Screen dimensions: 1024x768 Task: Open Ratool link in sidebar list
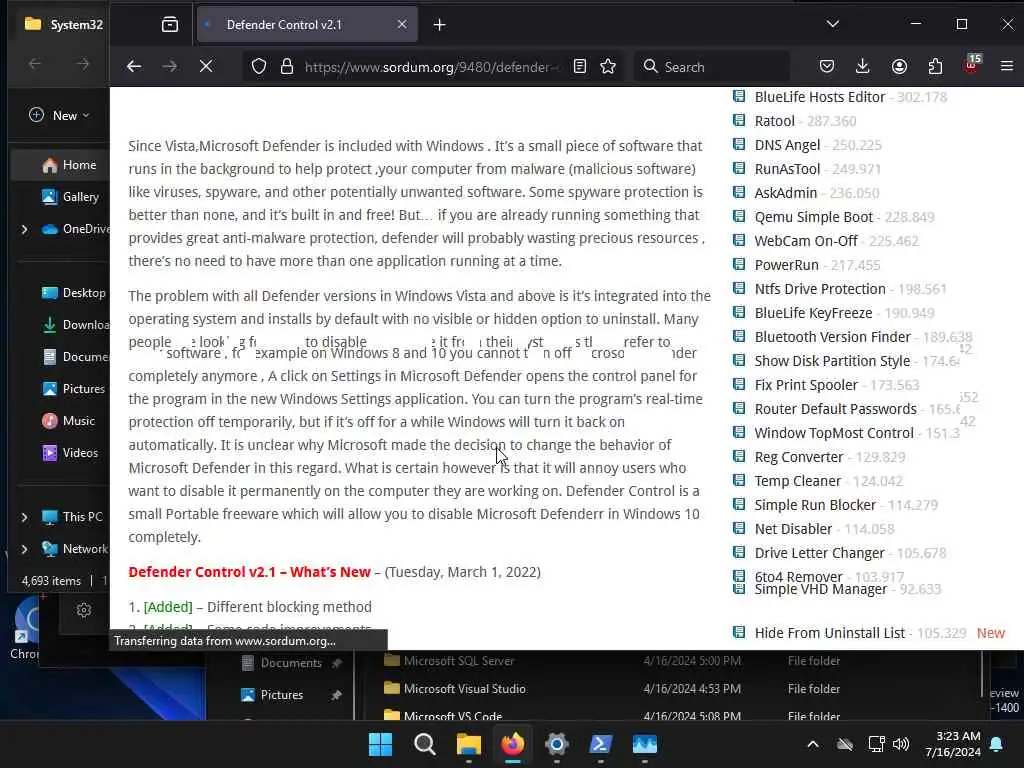(x=775, y=121)
